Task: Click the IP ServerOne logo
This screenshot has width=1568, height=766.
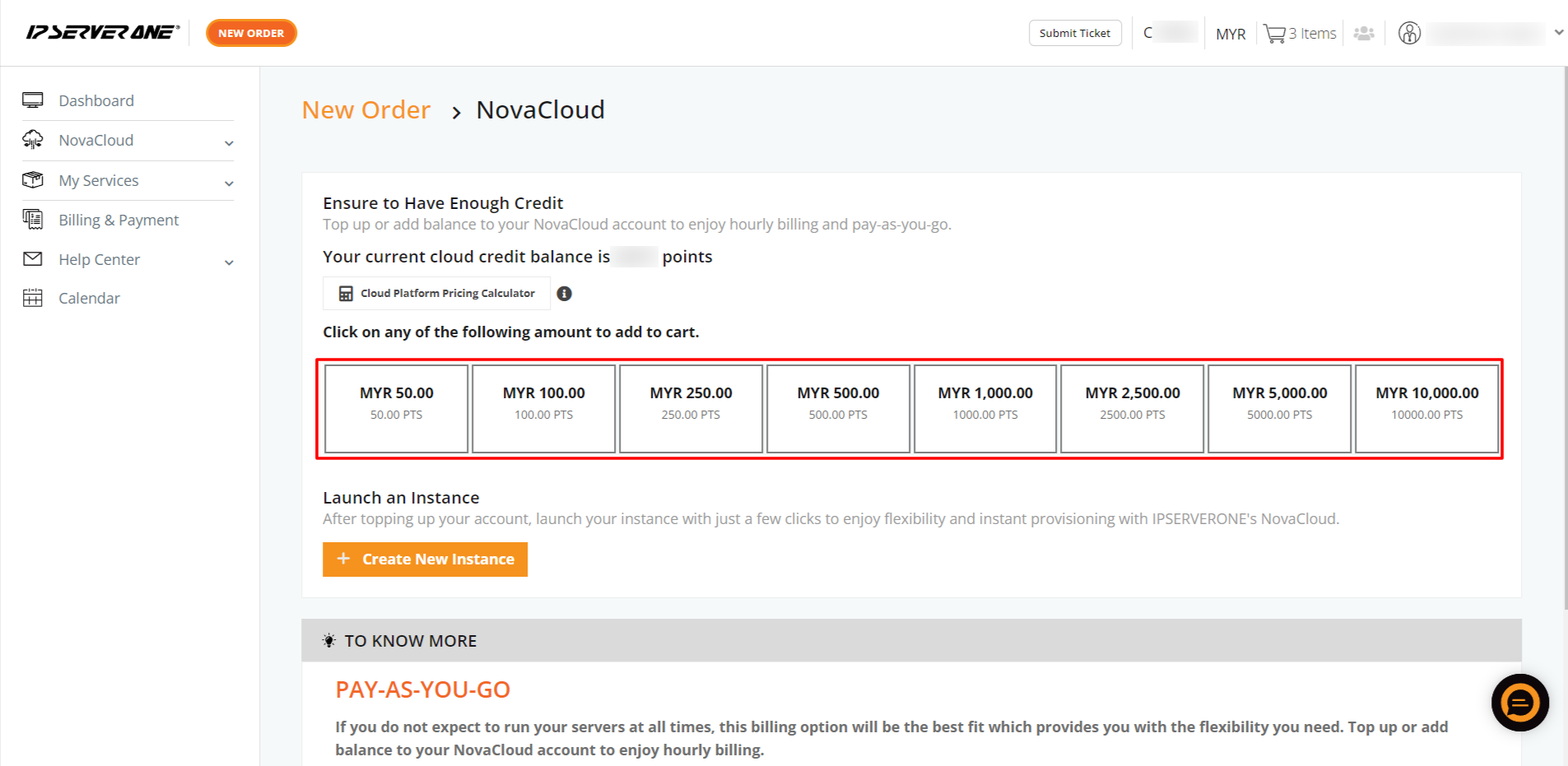Action: point(103,33)
